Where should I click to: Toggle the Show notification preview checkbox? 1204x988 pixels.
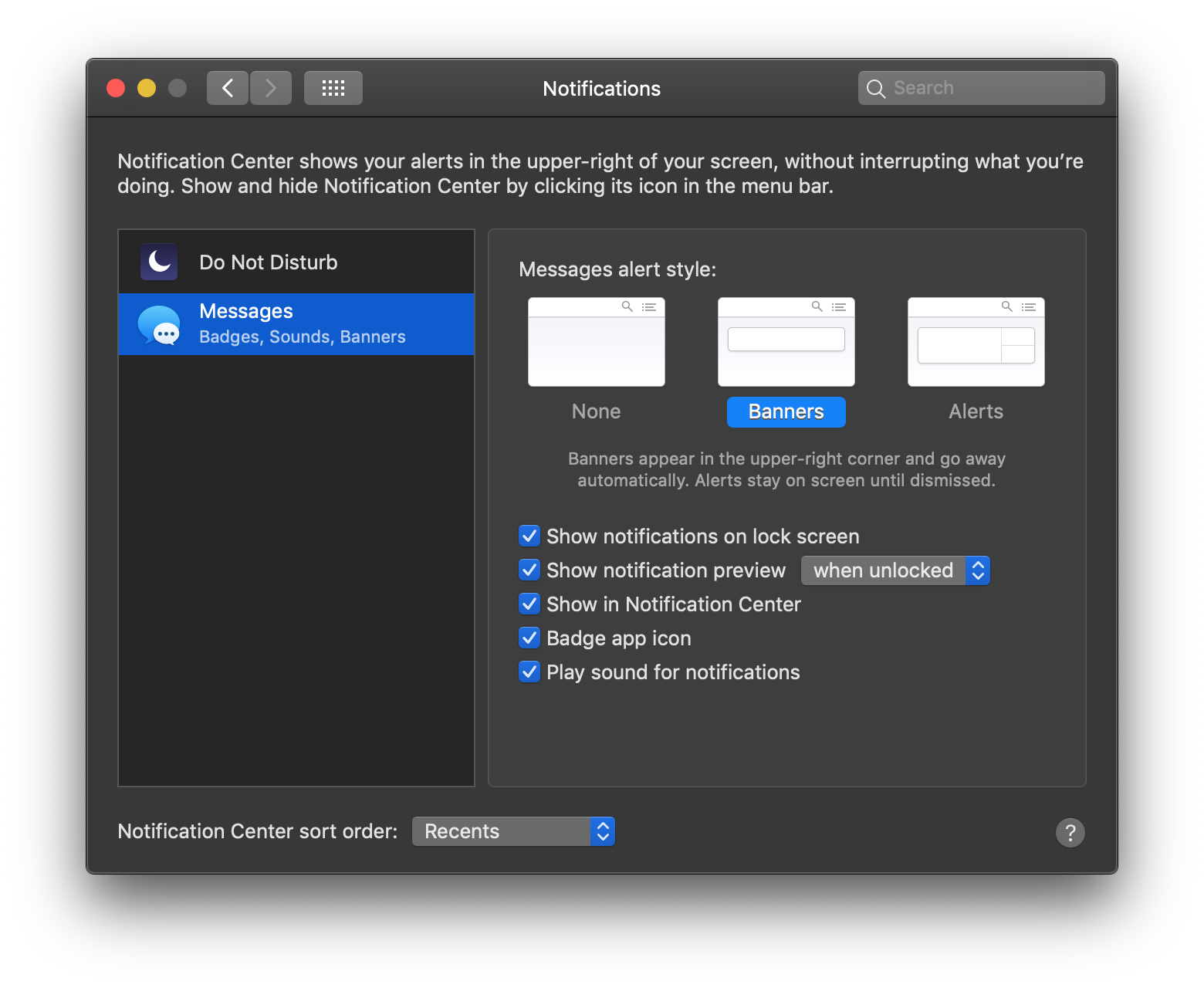pos(529,570)
